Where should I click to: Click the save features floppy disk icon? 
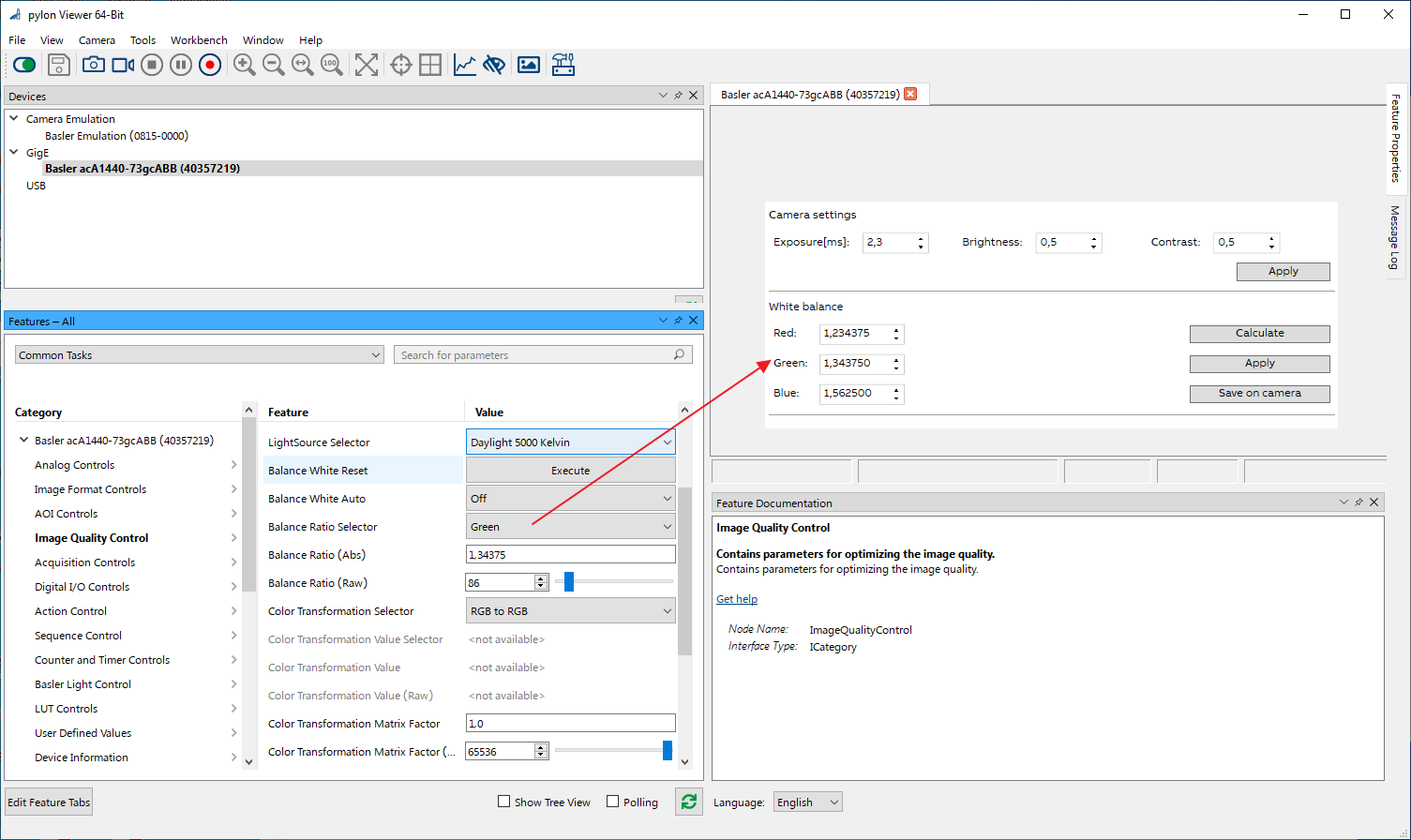[x=58, y=65]
